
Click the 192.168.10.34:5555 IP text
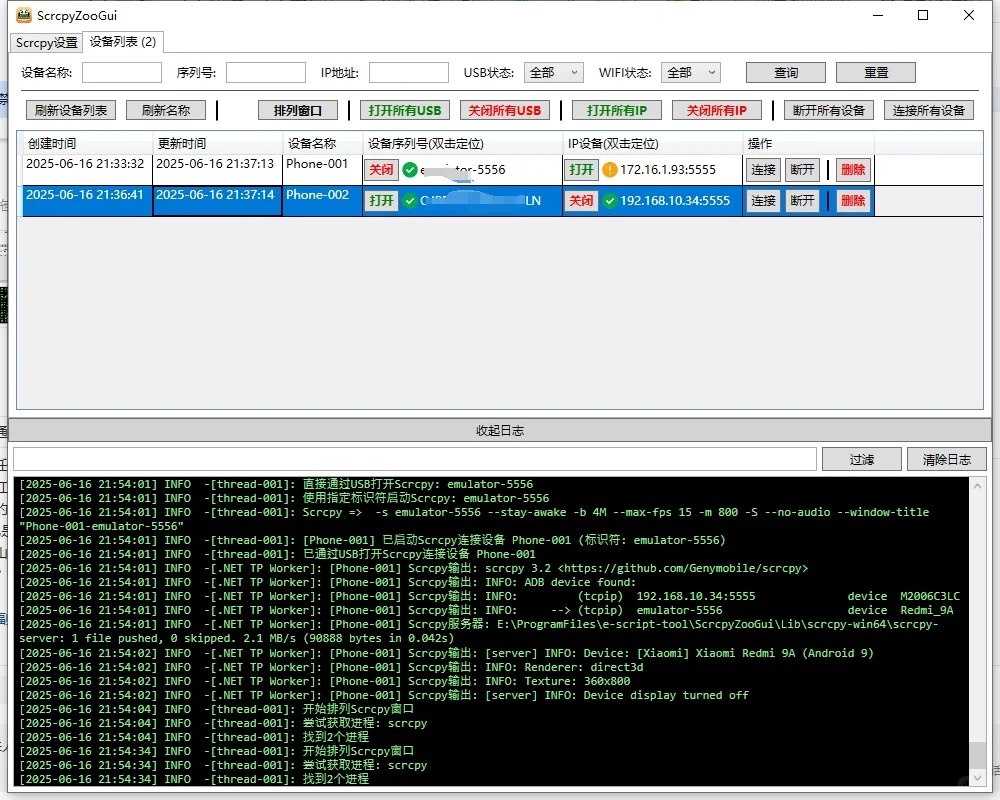pyautogui.click(x=675, y=200)
